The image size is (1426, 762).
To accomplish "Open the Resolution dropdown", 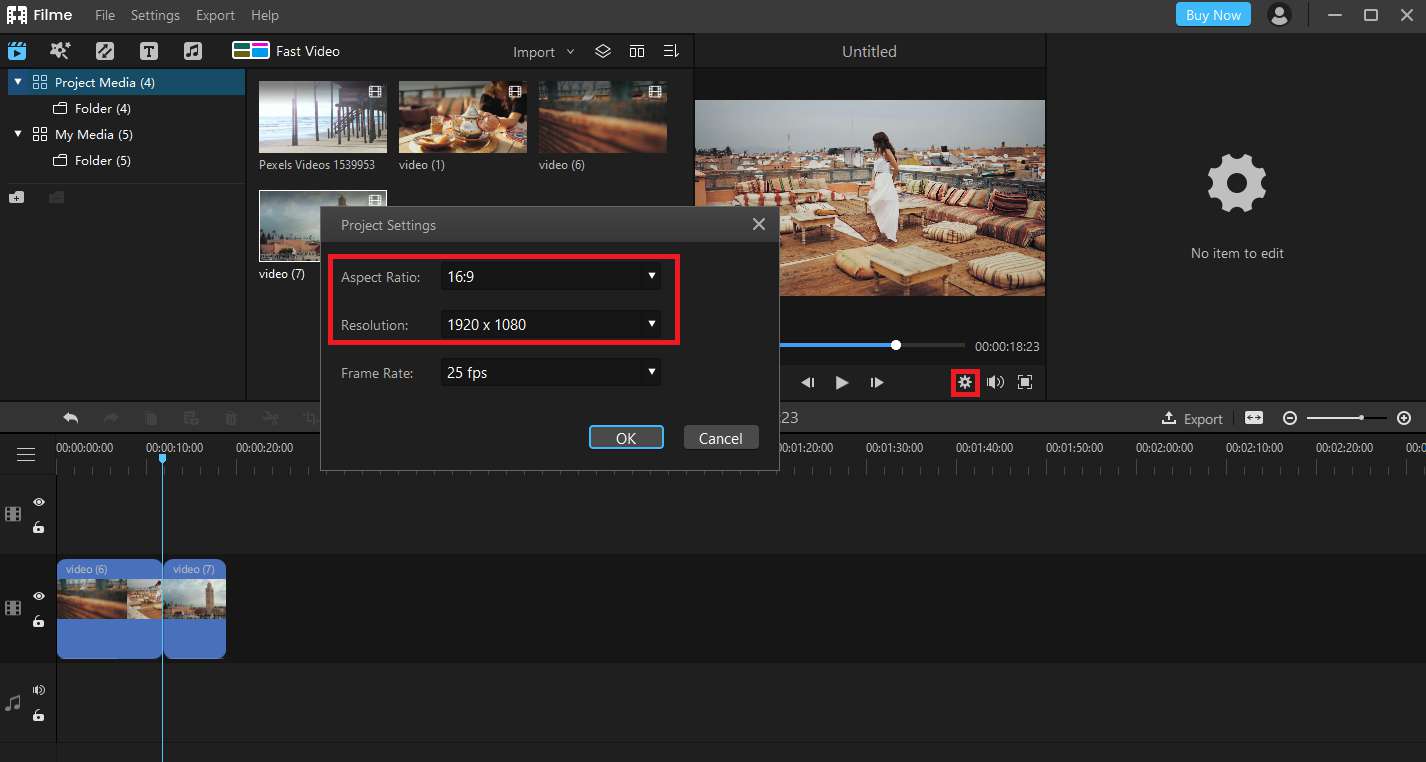I will [x=551, y=324].
